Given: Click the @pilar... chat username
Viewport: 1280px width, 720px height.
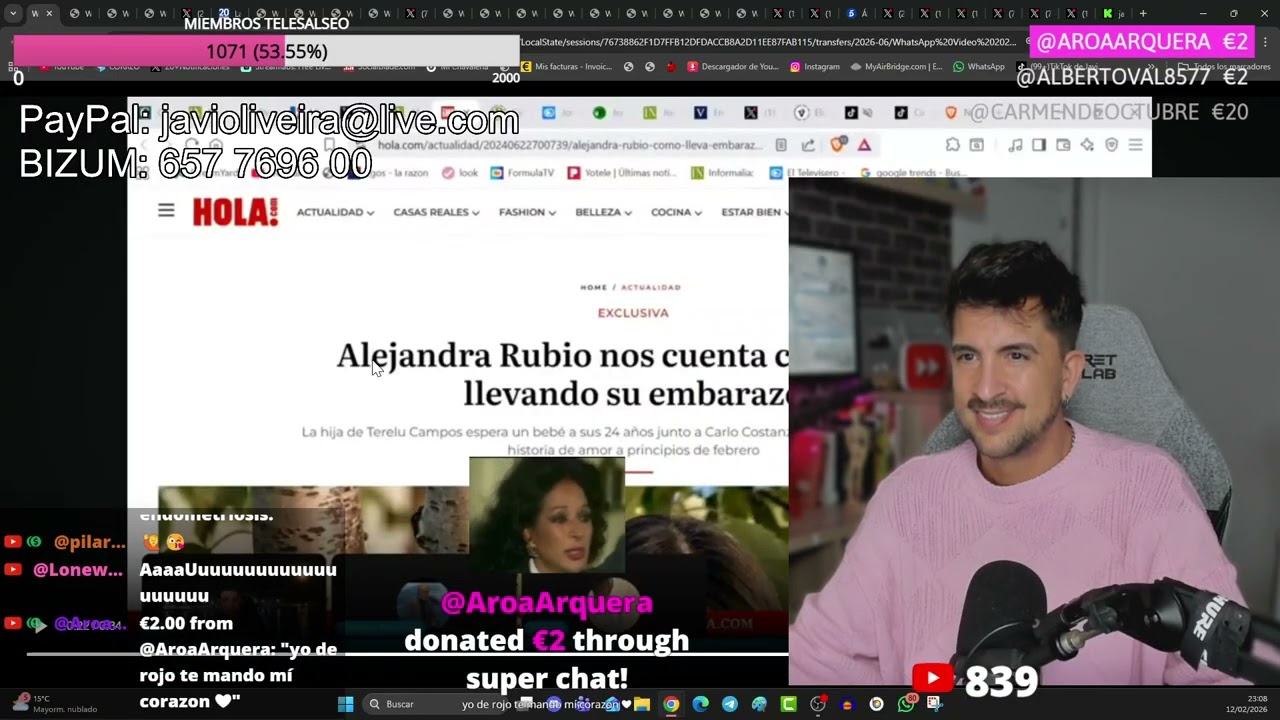Looking at the screenshot, I should 89,542.
